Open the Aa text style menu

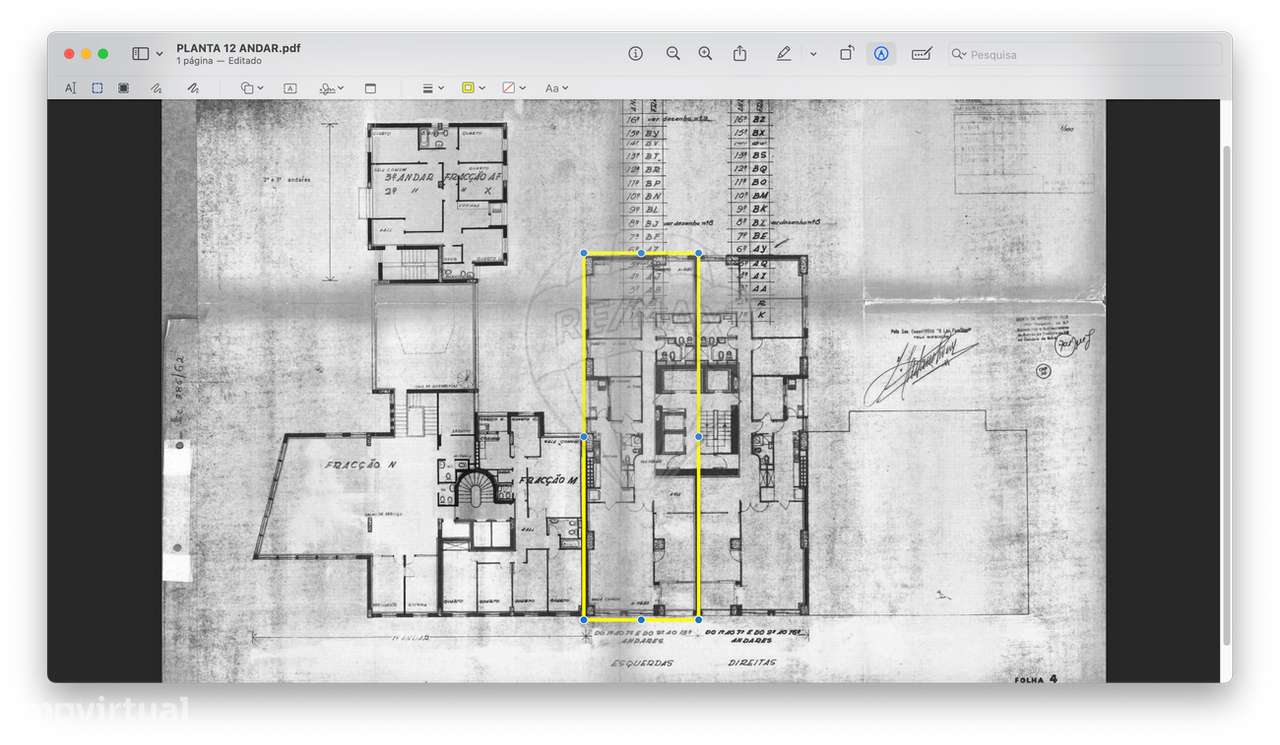click(x=556, y=88)
